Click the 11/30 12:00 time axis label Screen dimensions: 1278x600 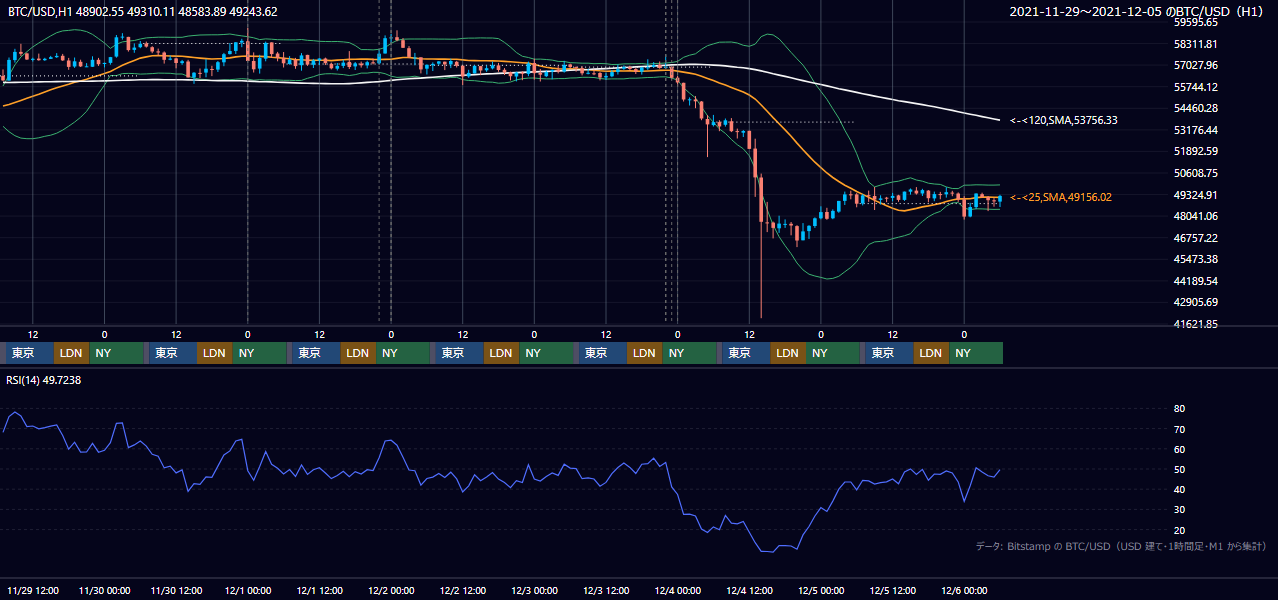tap(176, 590)
